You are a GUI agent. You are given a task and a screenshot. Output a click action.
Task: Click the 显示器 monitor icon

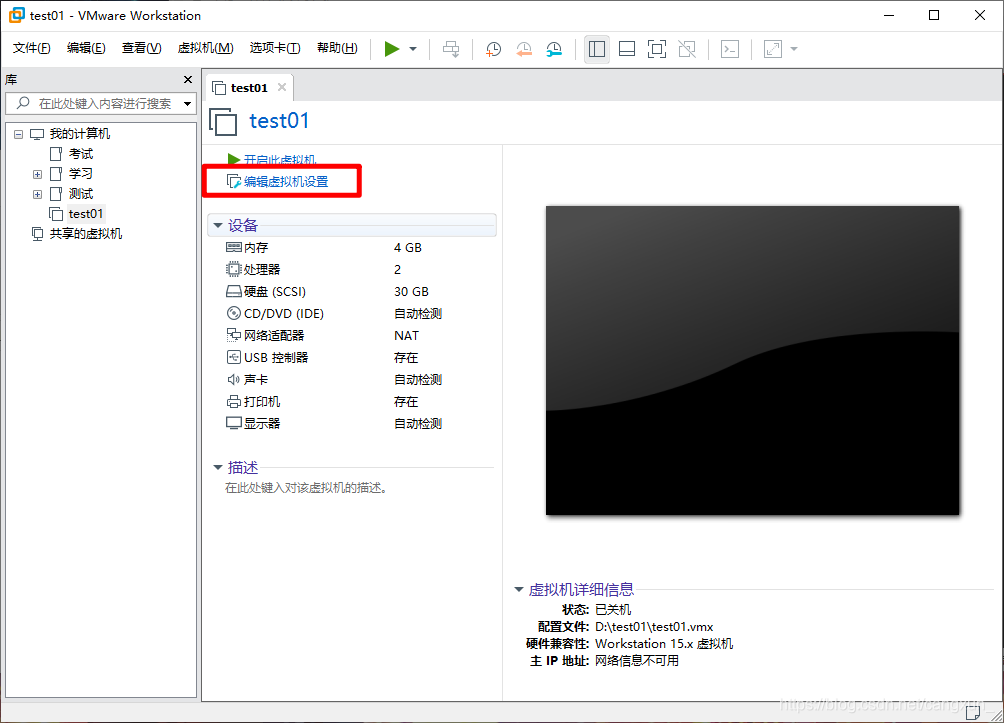click(234, 423)
